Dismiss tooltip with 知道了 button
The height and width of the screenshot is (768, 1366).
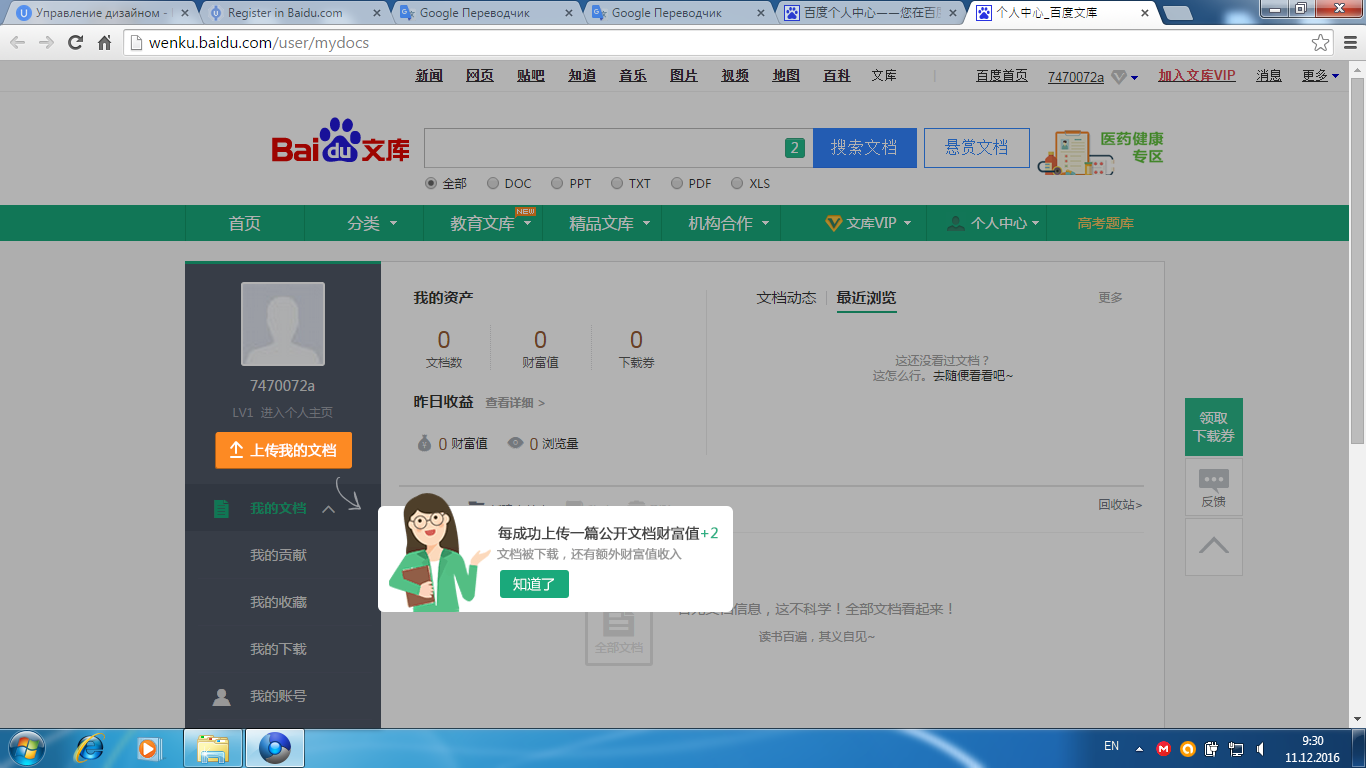tap(534, 584)
